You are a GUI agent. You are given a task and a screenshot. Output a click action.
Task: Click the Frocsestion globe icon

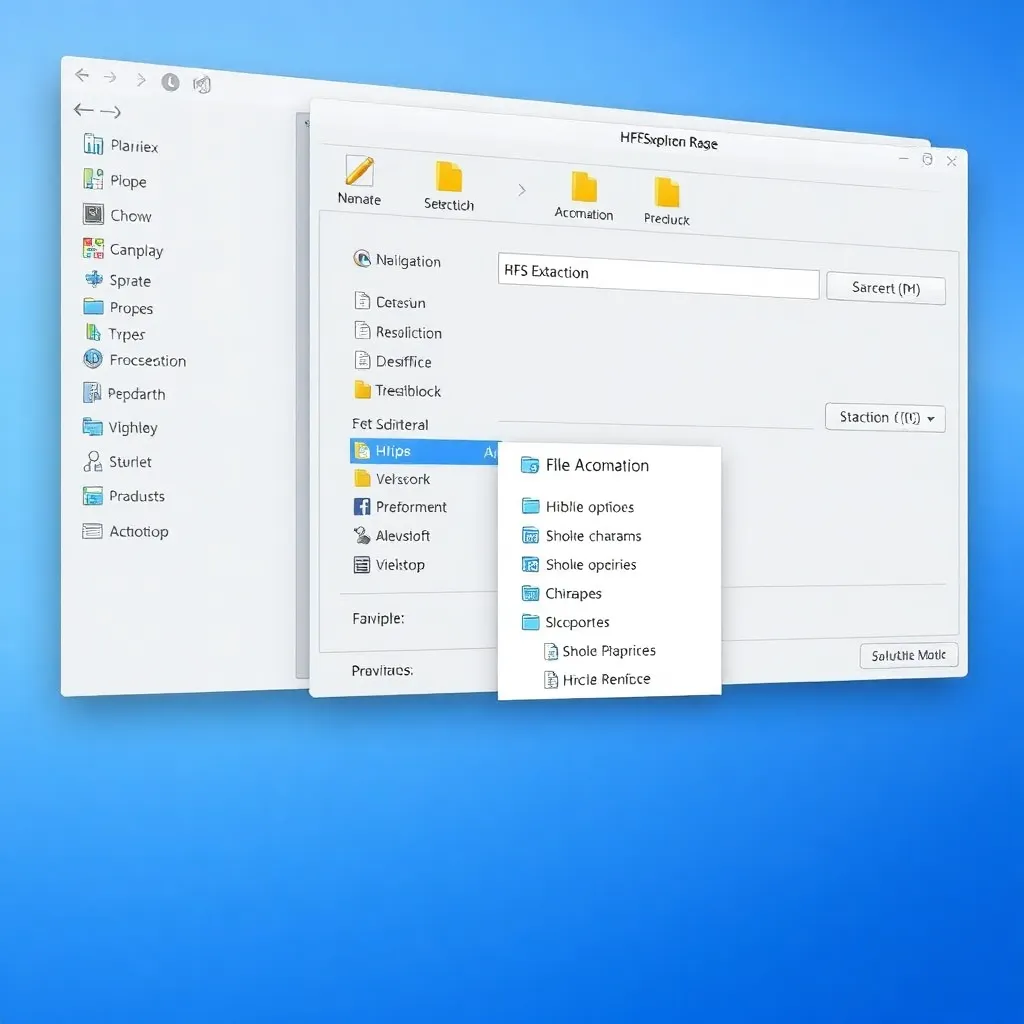tap(93, 360)
